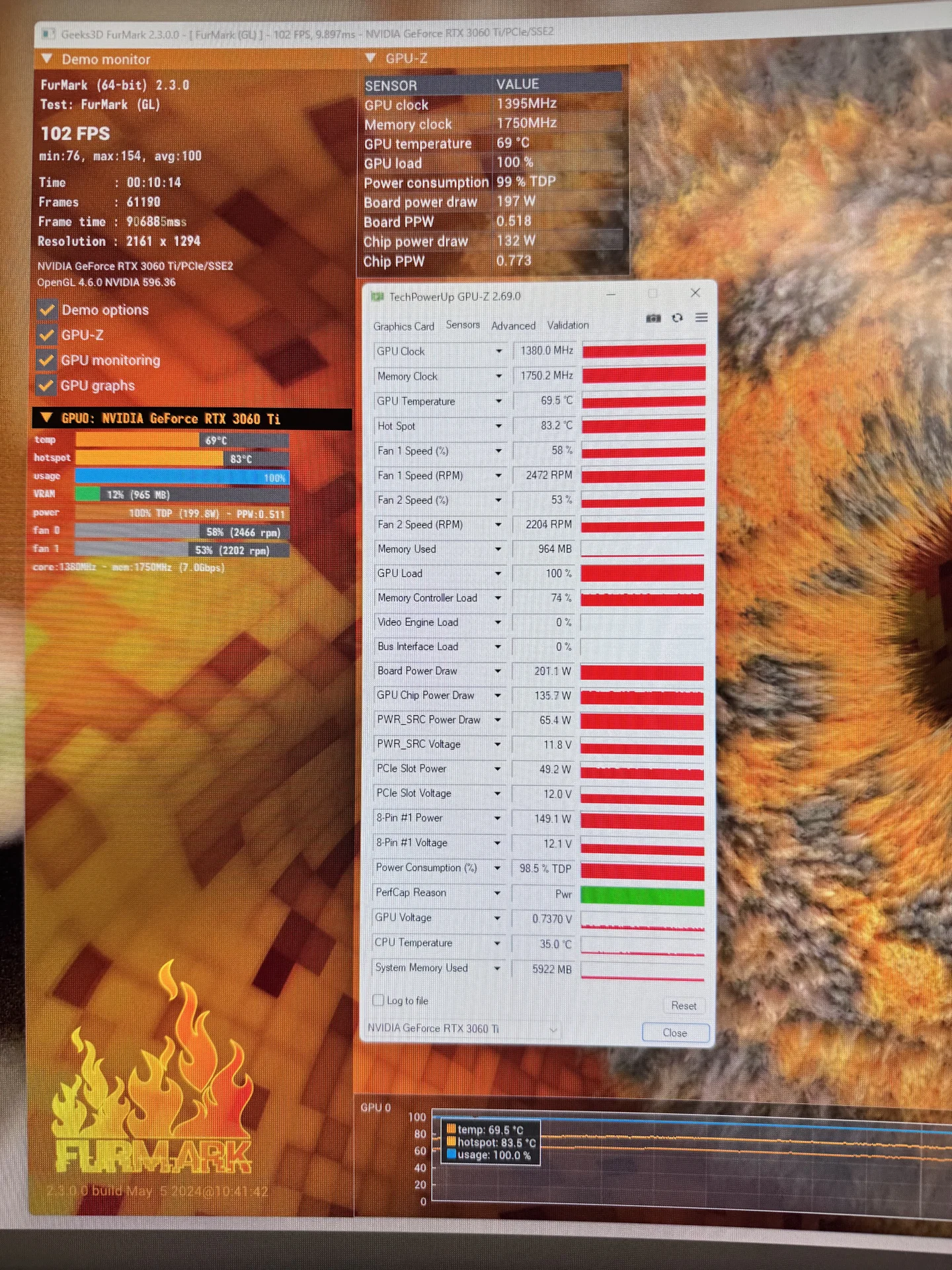
Task: Click the VRAM bar showing 12%
Action: click(x=182, y=495)
